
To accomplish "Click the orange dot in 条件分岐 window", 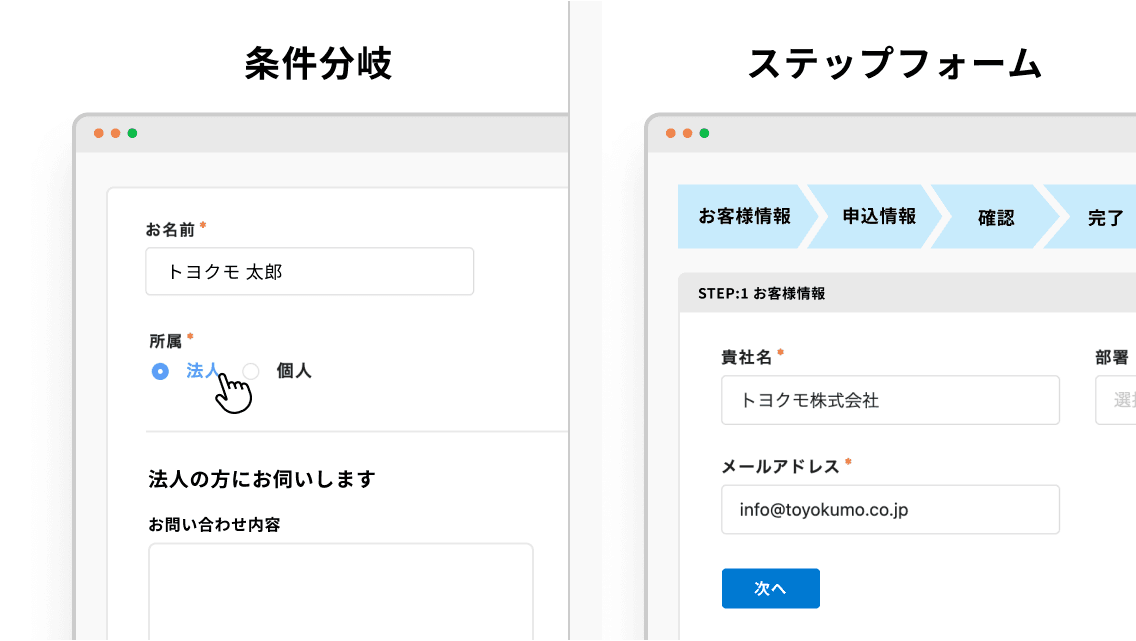I will (x=115, y=133).
